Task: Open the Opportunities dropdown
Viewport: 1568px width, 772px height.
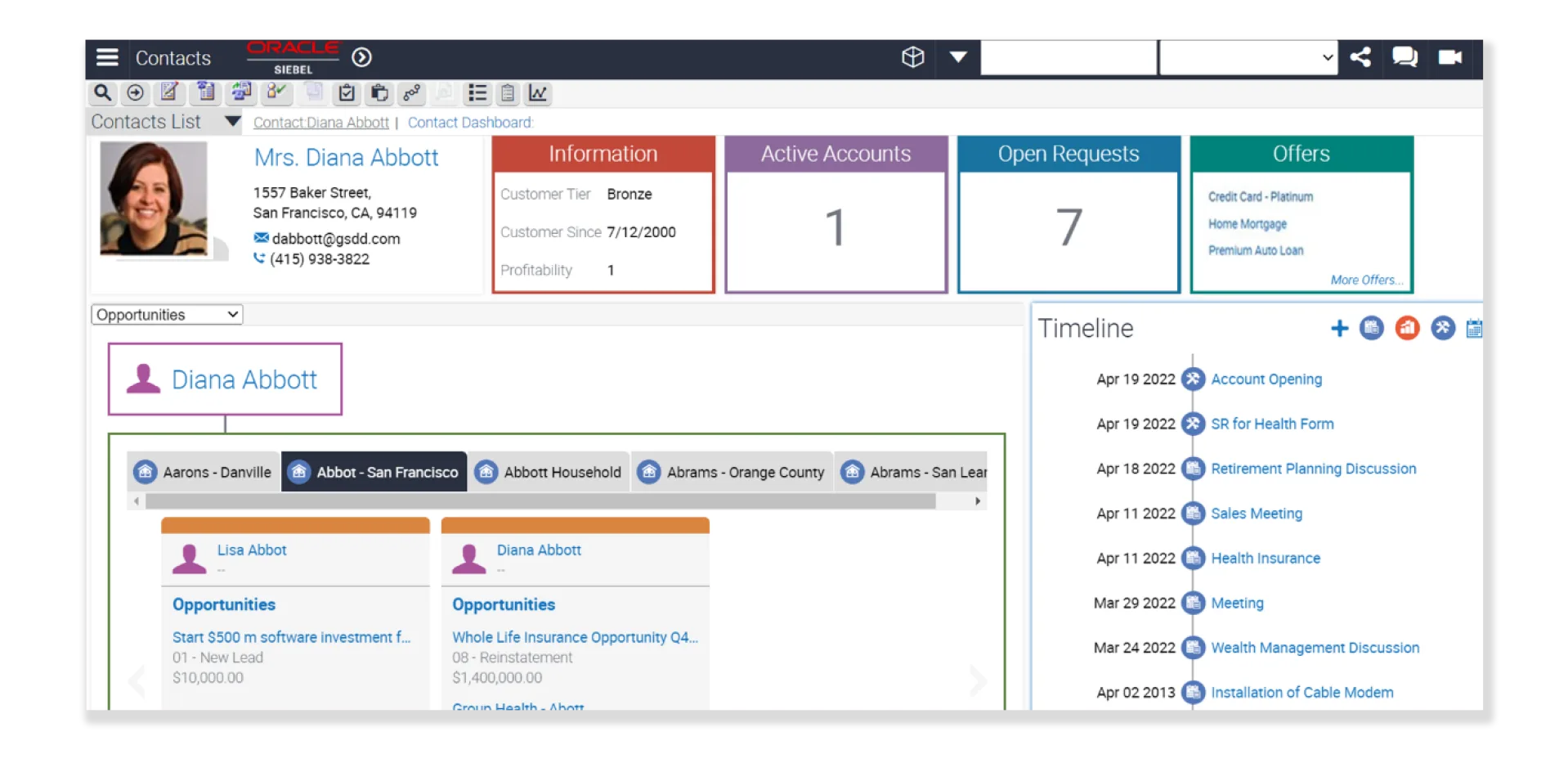Action: click(x=167, y=315)
